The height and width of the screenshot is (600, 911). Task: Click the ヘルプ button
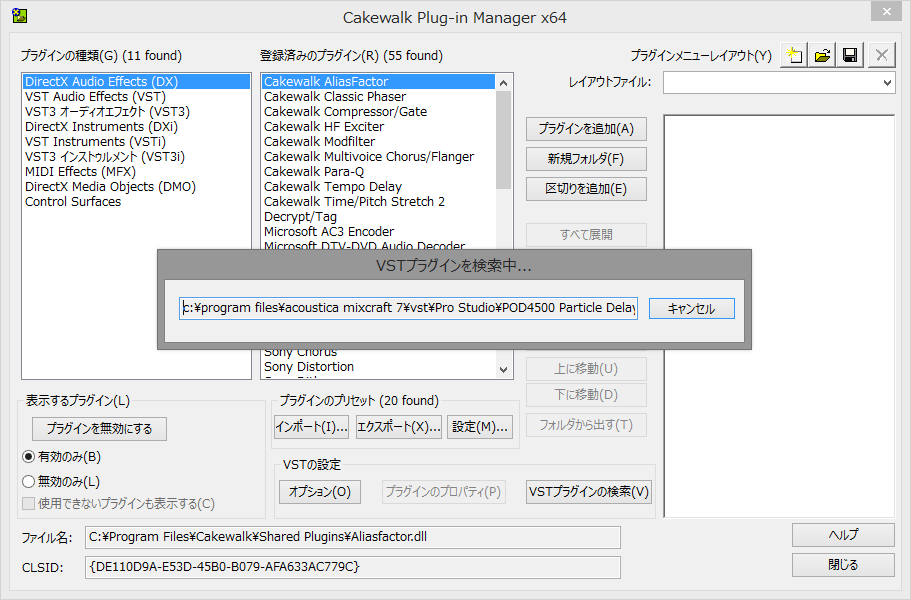click(x=843, y=535)
